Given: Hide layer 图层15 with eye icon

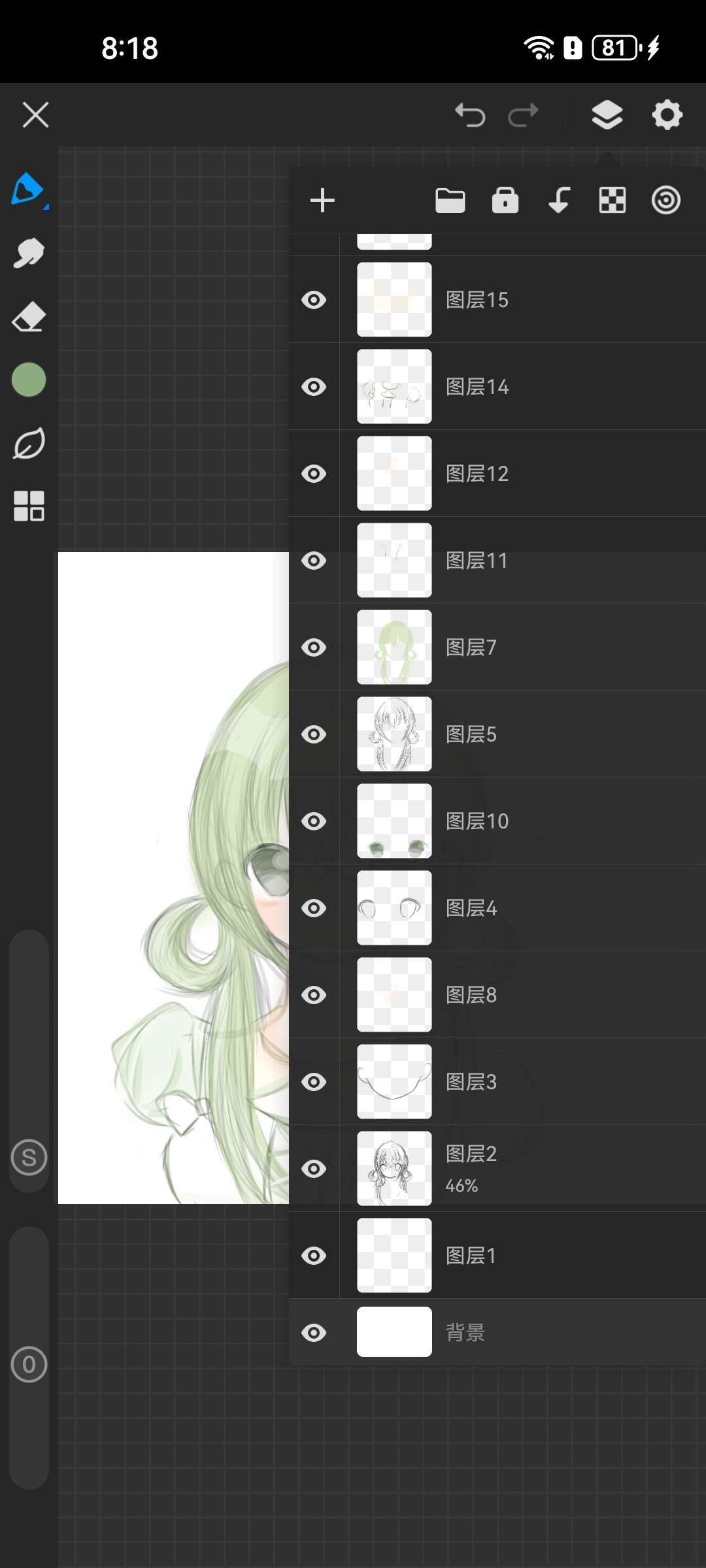Looking at the screenshot, I should point(314,300).
